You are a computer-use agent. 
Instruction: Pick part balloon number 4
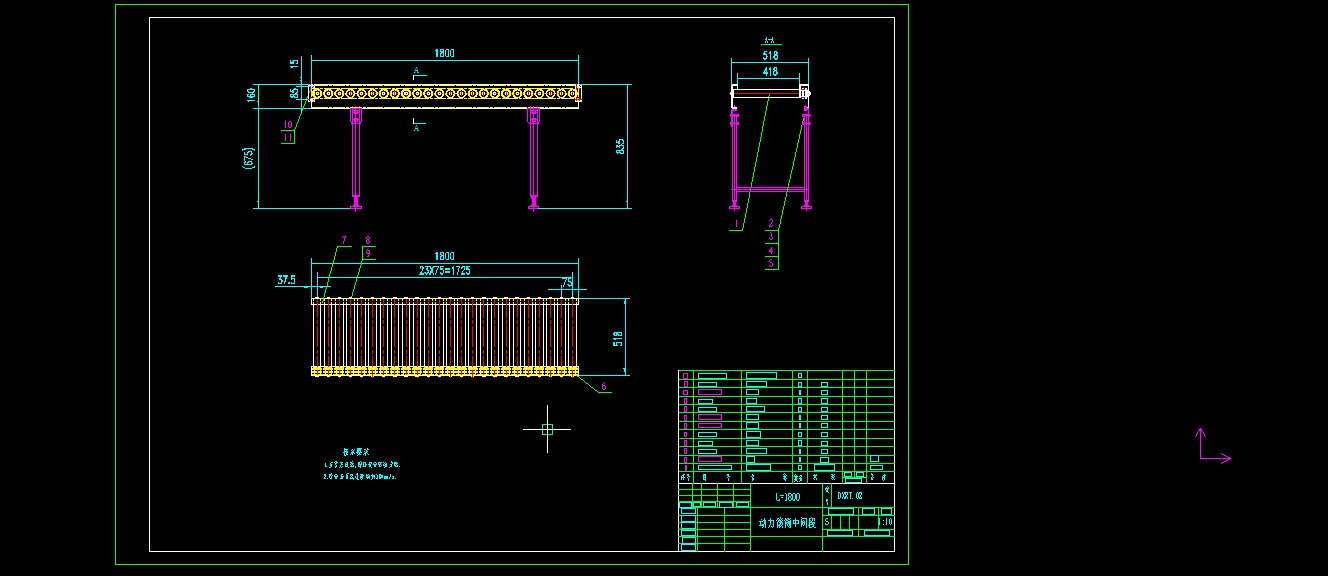coord(771,250)
